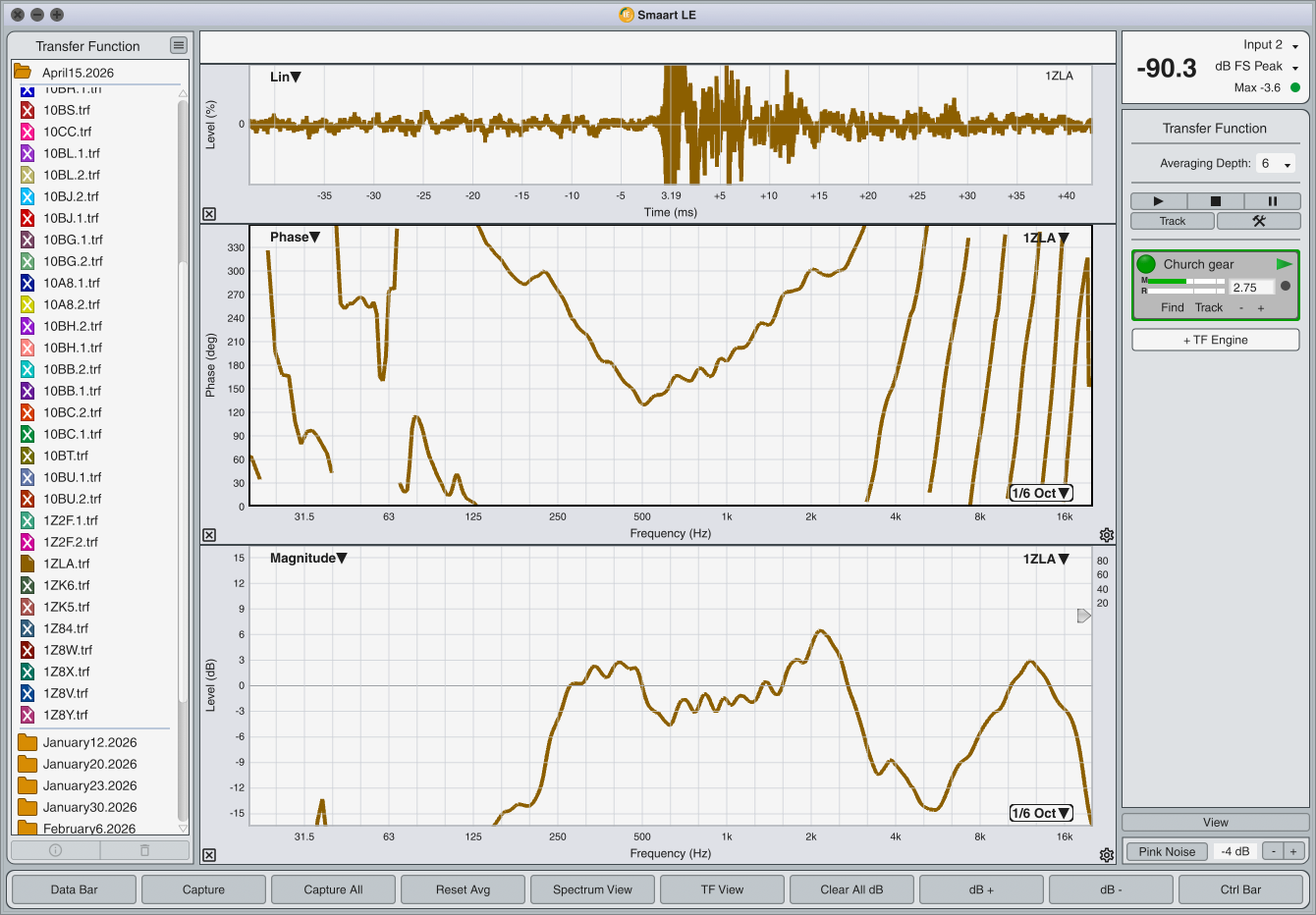Close the Magnitude plot with its X box
The image size is (1316, 915).
coord(209,855)
